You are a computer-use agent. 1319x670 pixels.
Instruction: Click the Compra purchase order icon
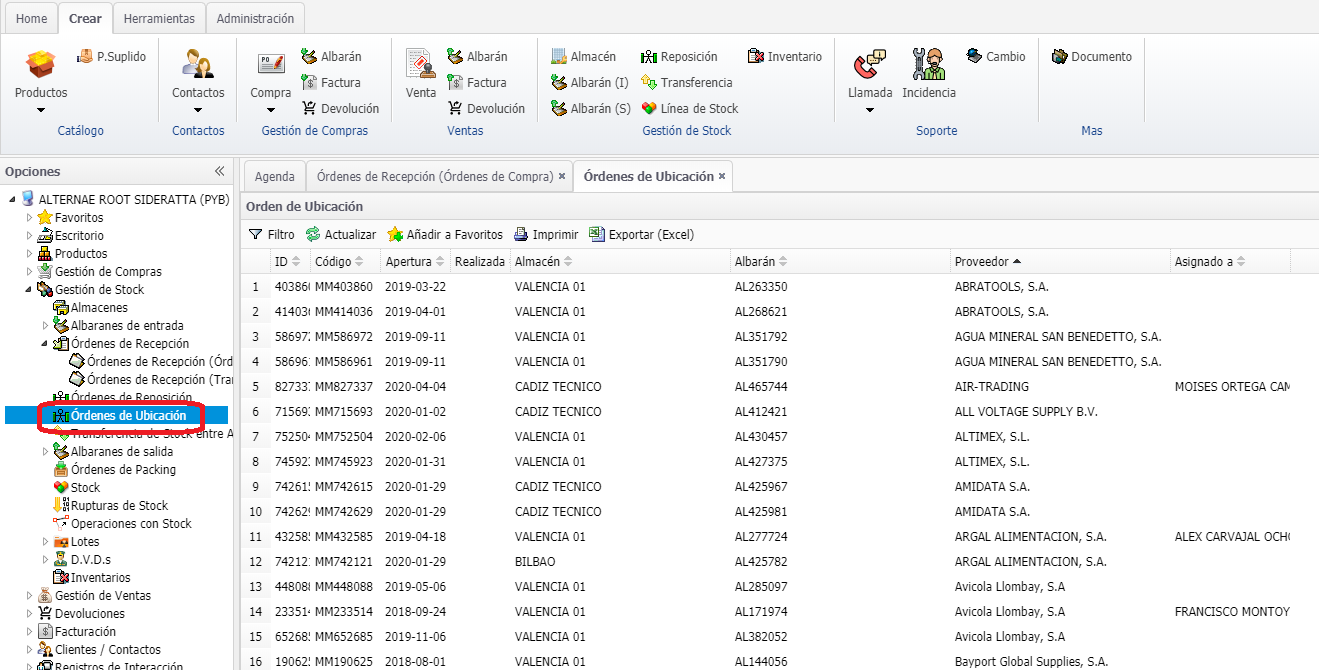[x=271, y=65]
